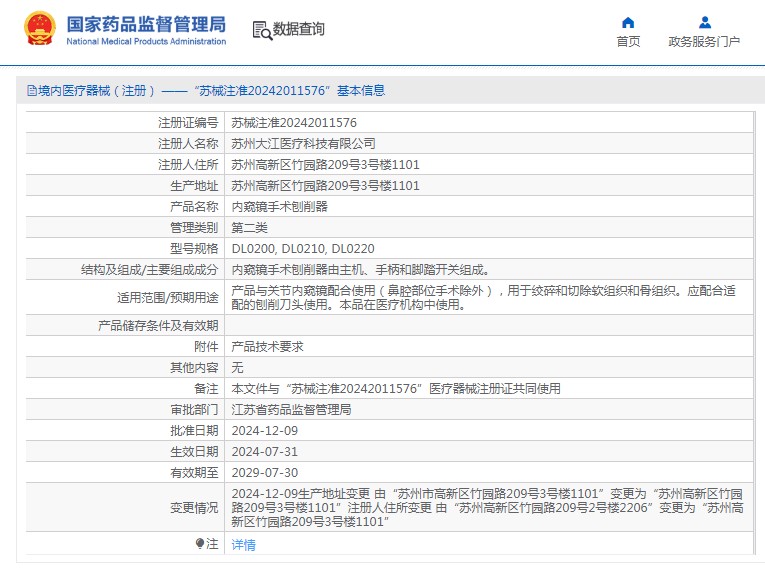Go to 首页 text link
Viewport: 765px width, 576px height.
[628, 42]
